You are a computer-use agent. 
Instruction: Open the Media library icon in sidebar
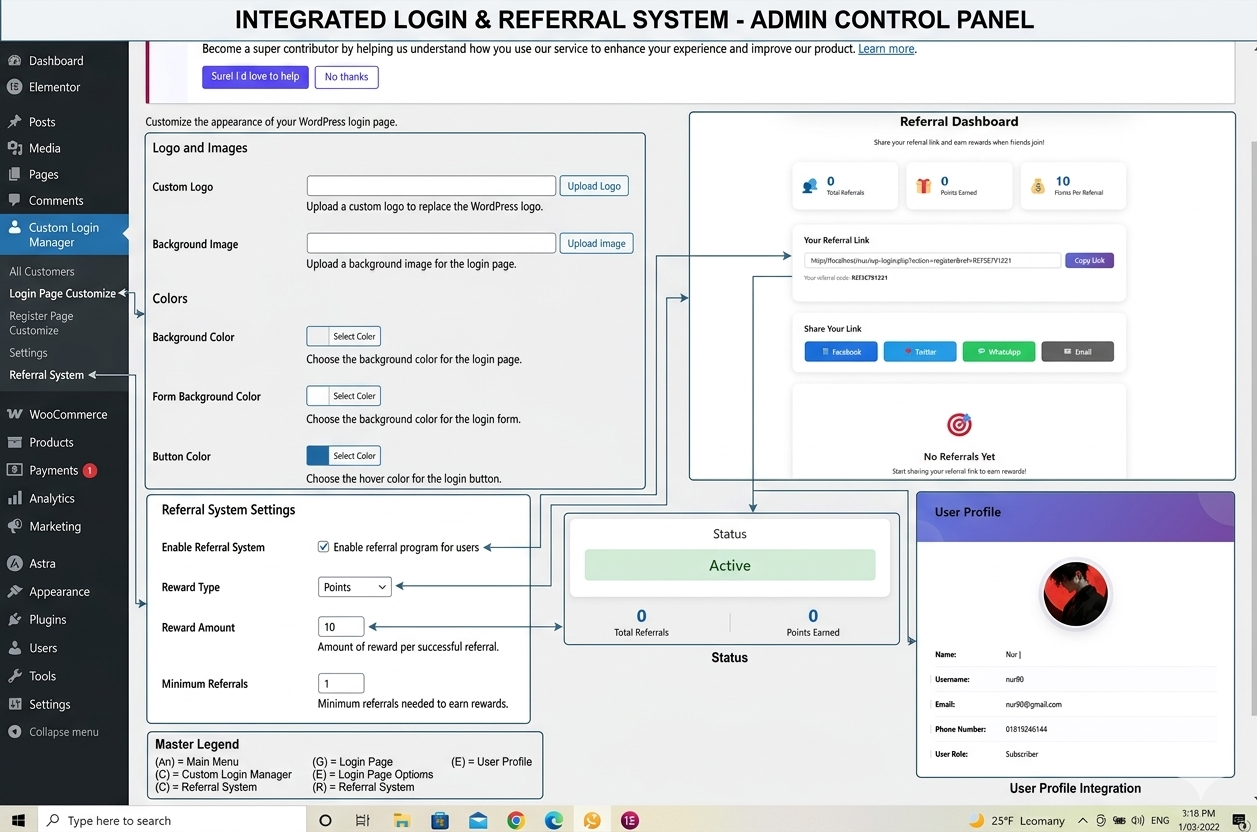click(x=45, y=147)
